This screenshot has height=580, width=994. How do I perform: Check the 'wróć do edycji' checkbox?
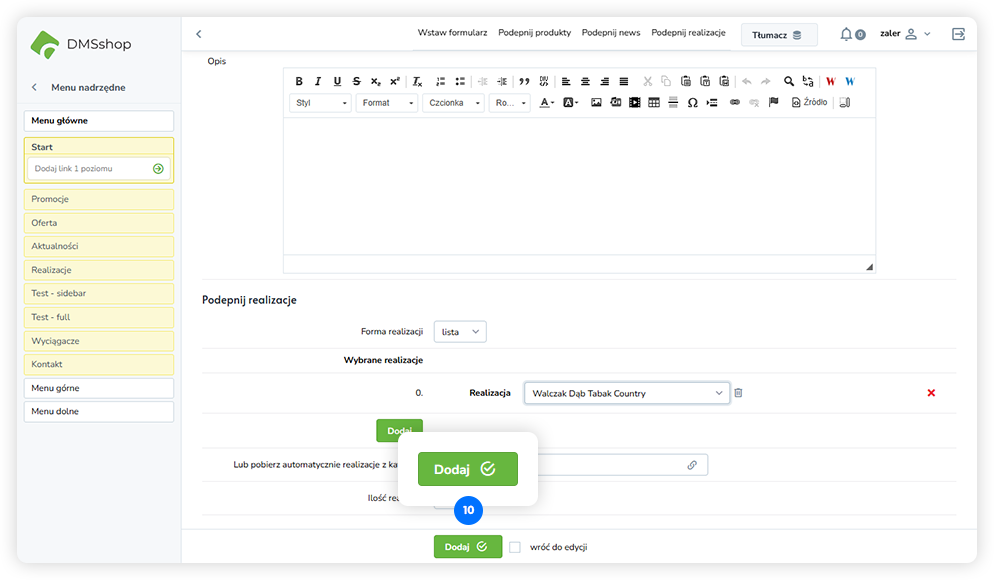(x=515, y=547)
